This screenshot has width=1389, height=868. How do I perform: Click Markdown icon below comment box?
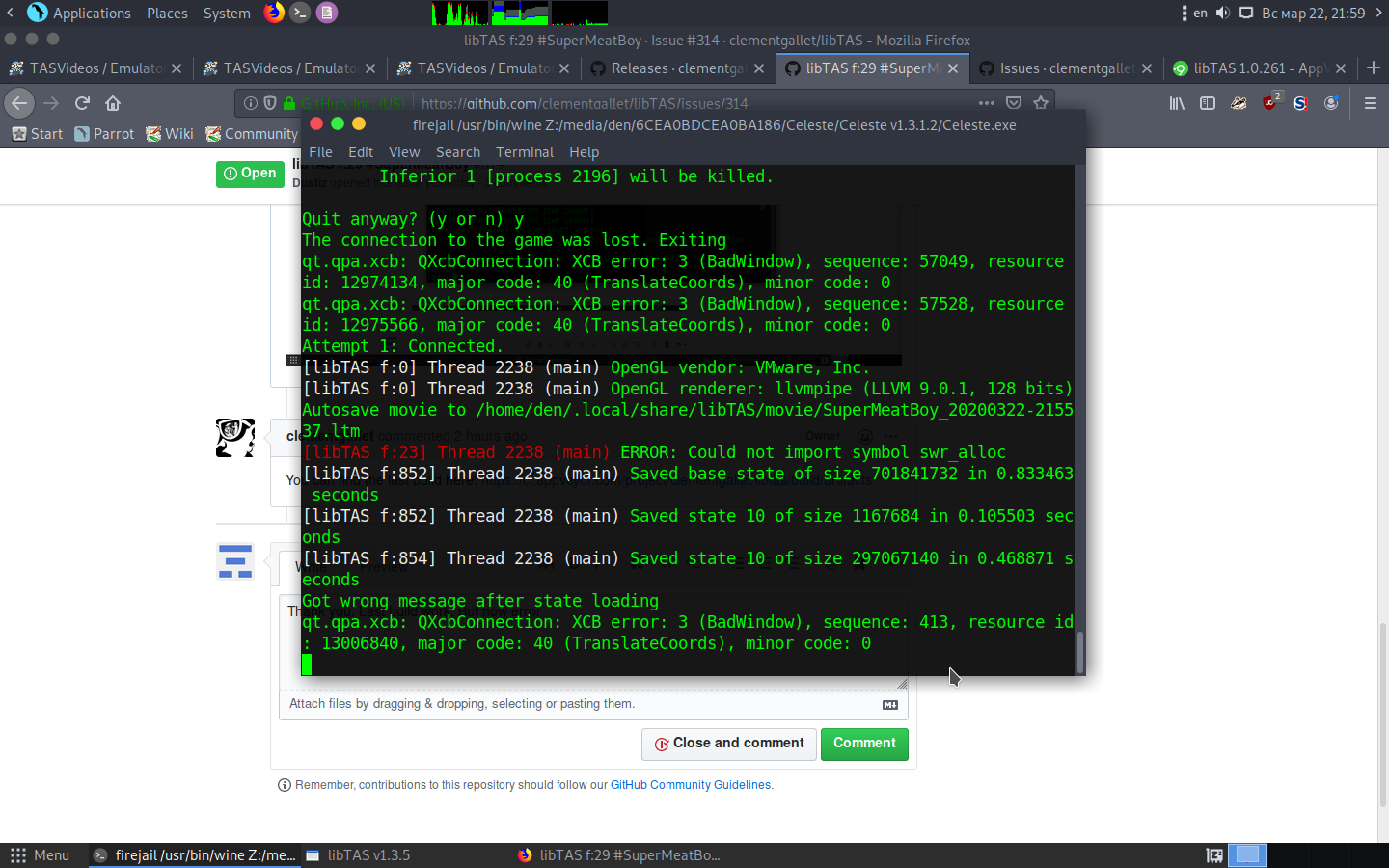(890, 705)
